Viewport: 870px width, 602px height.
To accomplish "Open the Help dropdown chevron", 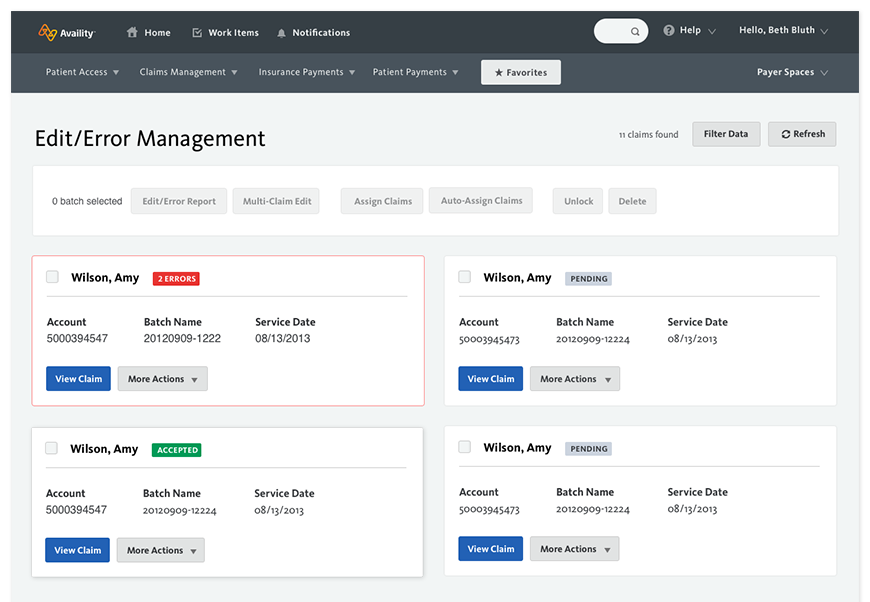I will (712, 31).
